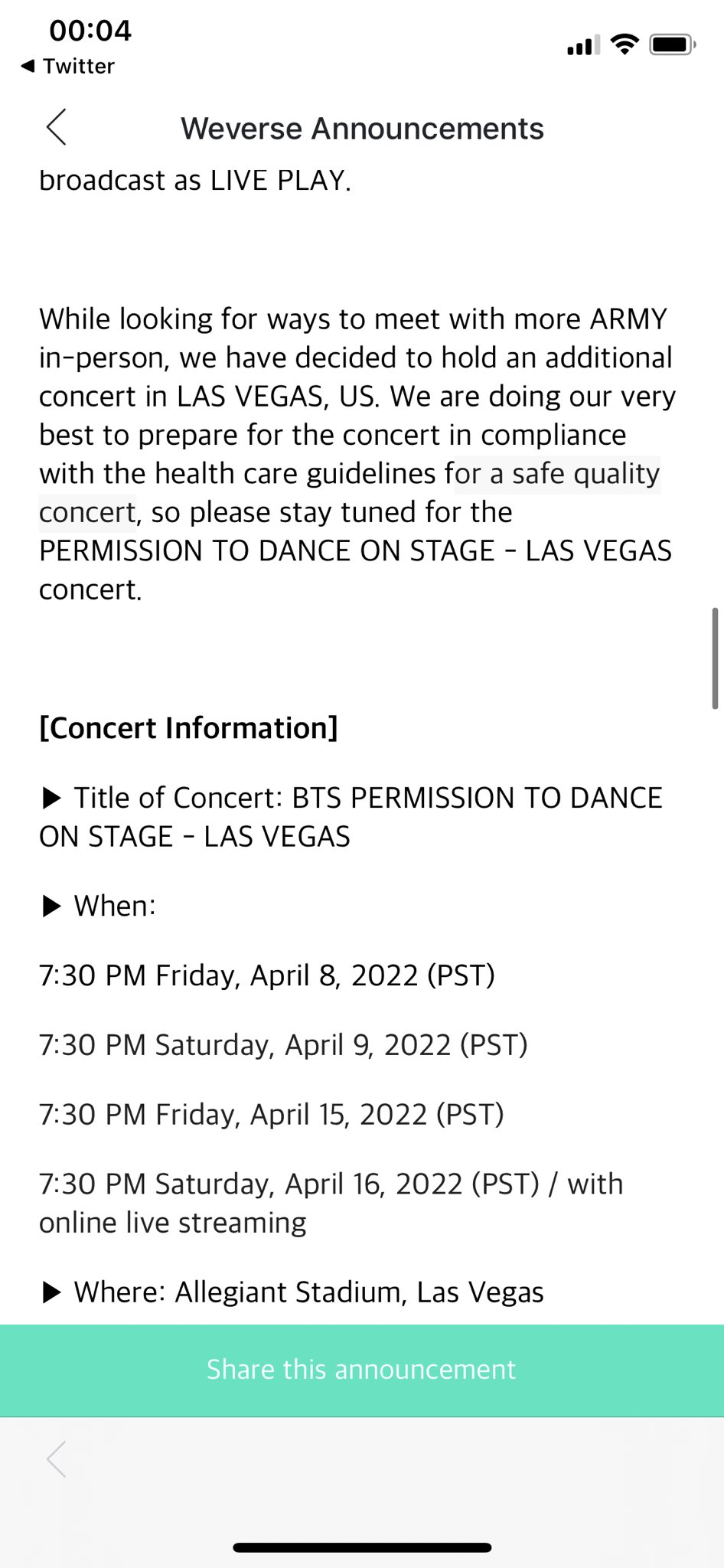This screenshot has width=724, height=1568.
Task: Tap the April 8, 2022 concert date line
Action: click(267, 975)
